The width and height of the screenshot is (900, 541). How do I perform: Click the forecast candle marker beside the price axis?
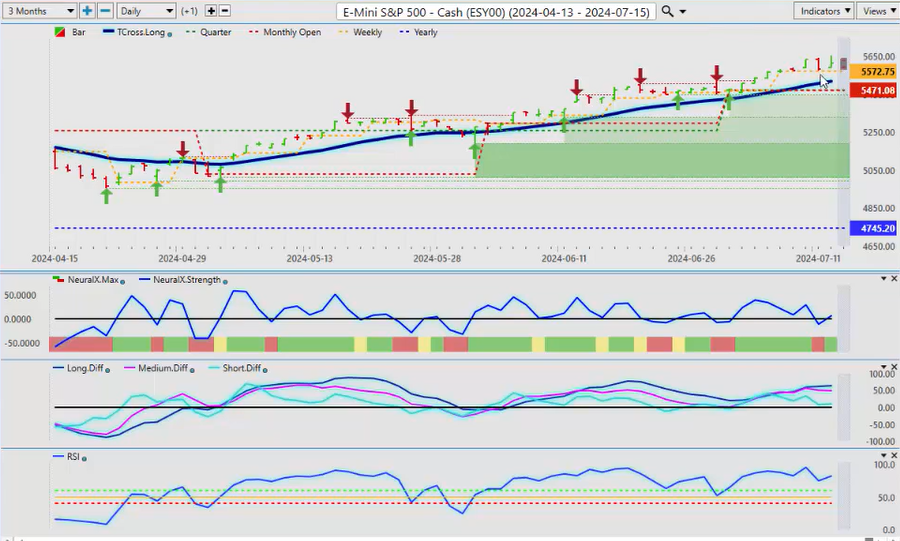(843, 64)
